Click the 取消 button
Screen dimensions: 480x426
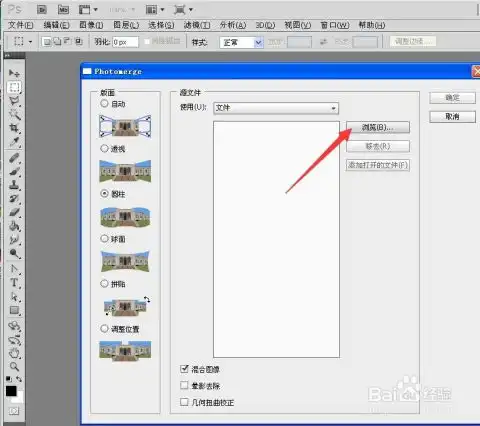(x=452, y=117)
